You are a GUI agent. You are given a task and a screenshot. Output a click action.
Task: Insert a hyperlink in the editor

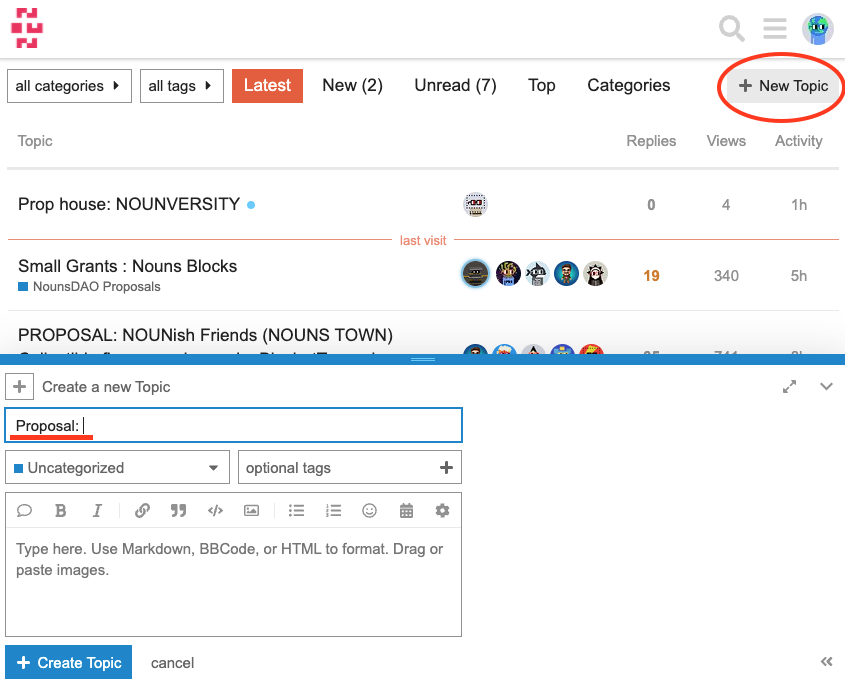(142, 510)
